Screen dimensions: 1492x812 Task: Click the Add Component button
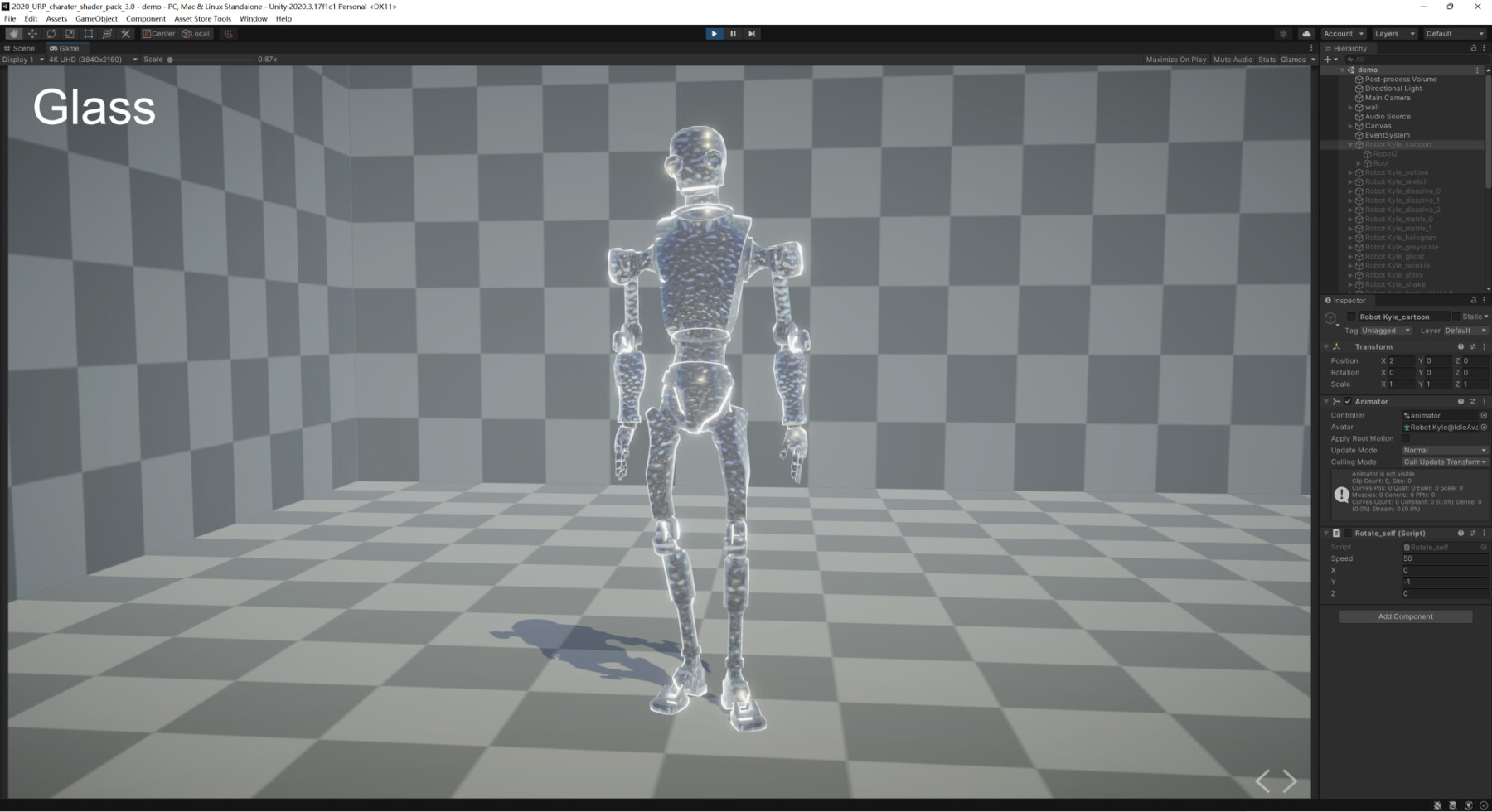coord(1406,616)
